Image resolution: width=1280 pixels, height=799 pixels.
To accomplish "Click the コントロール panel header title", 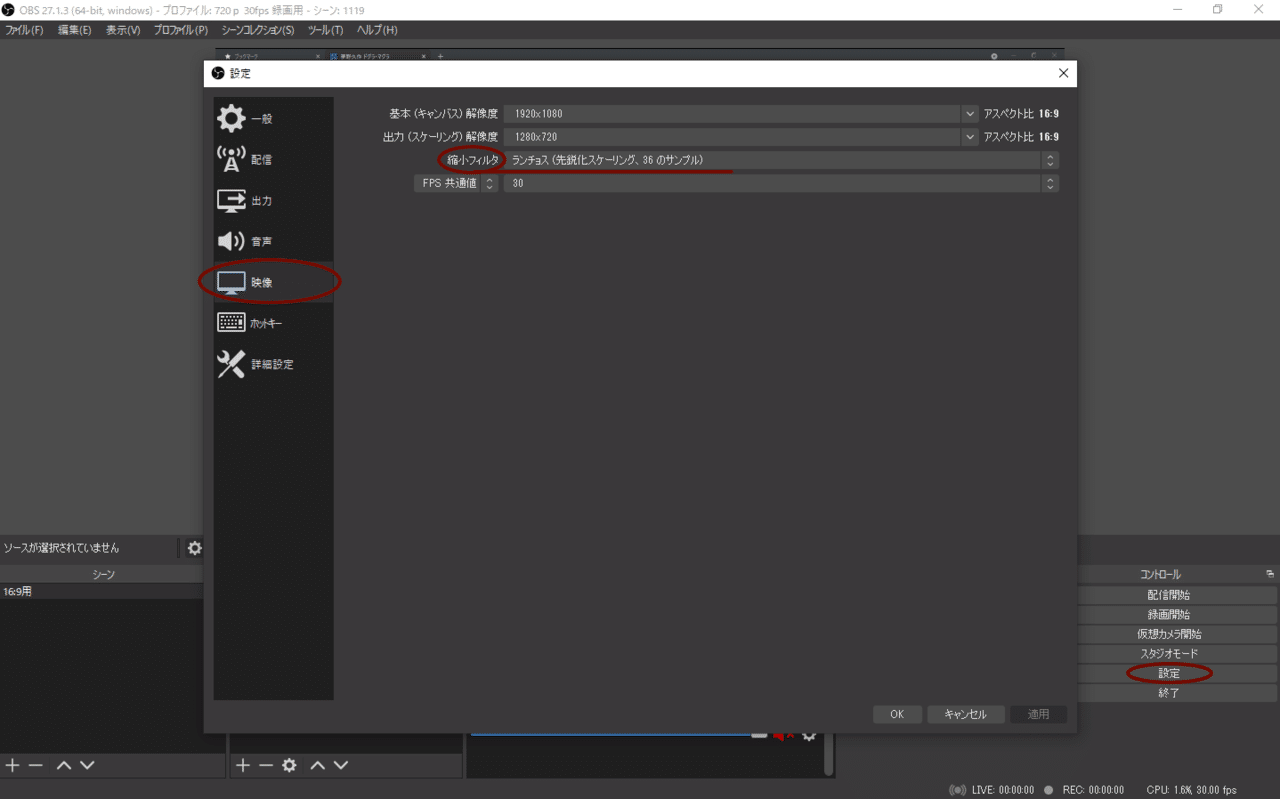I will (1160, 574).
